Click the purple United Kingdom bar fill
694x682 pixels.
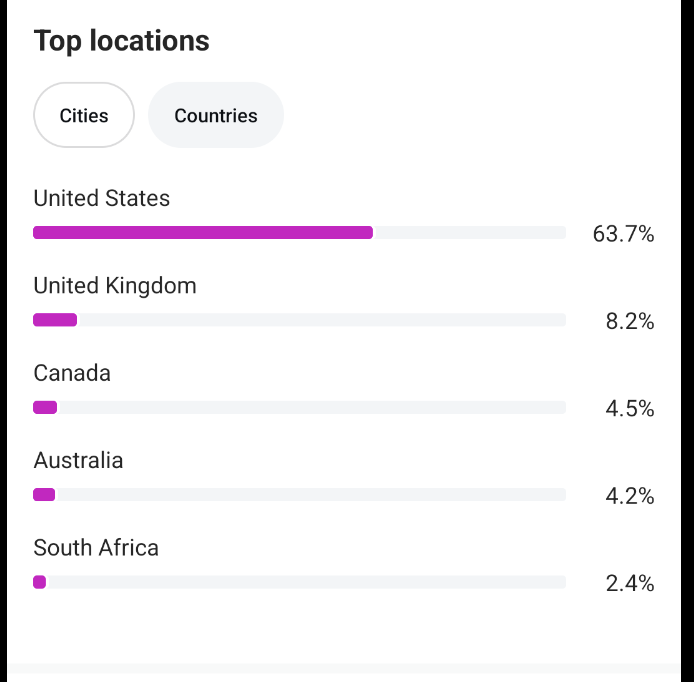pyautogui.click(x=55, y=320)
